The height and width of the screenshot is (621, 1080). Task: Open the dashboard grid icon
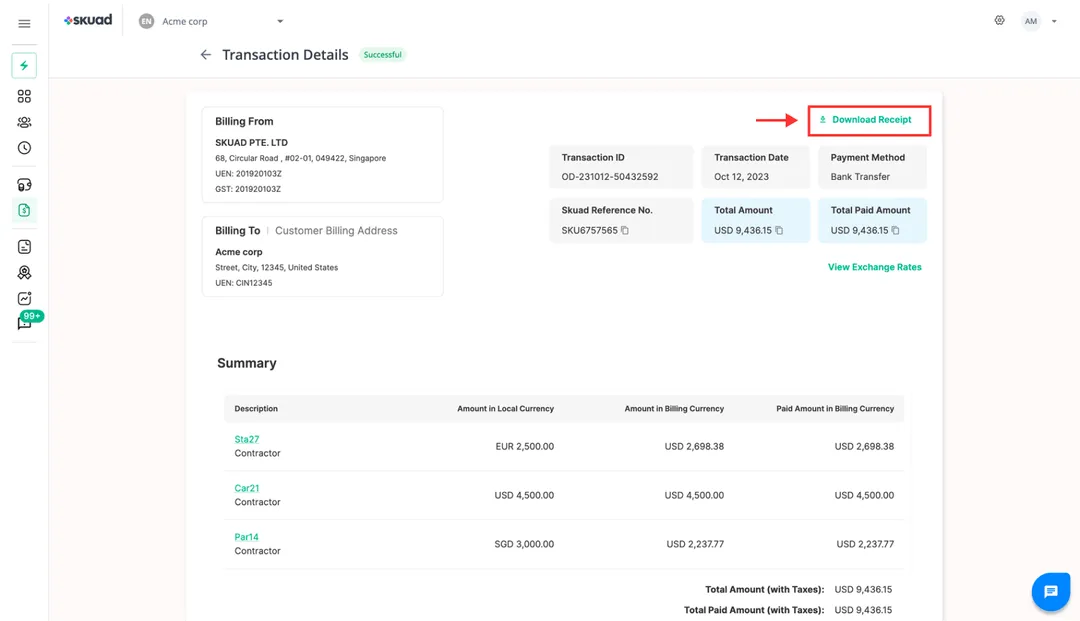pos(24,96)
